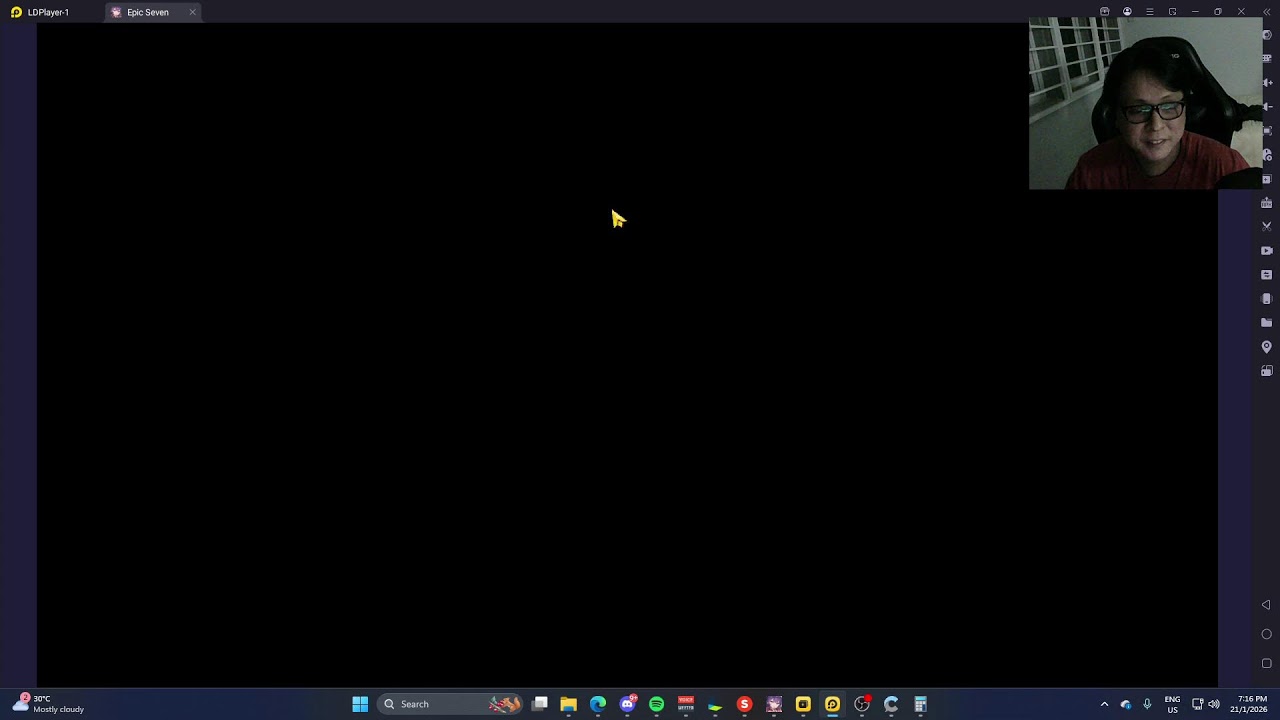Open OBS Studio from the taskbar

pyautogui.click(x=861, y=704)
